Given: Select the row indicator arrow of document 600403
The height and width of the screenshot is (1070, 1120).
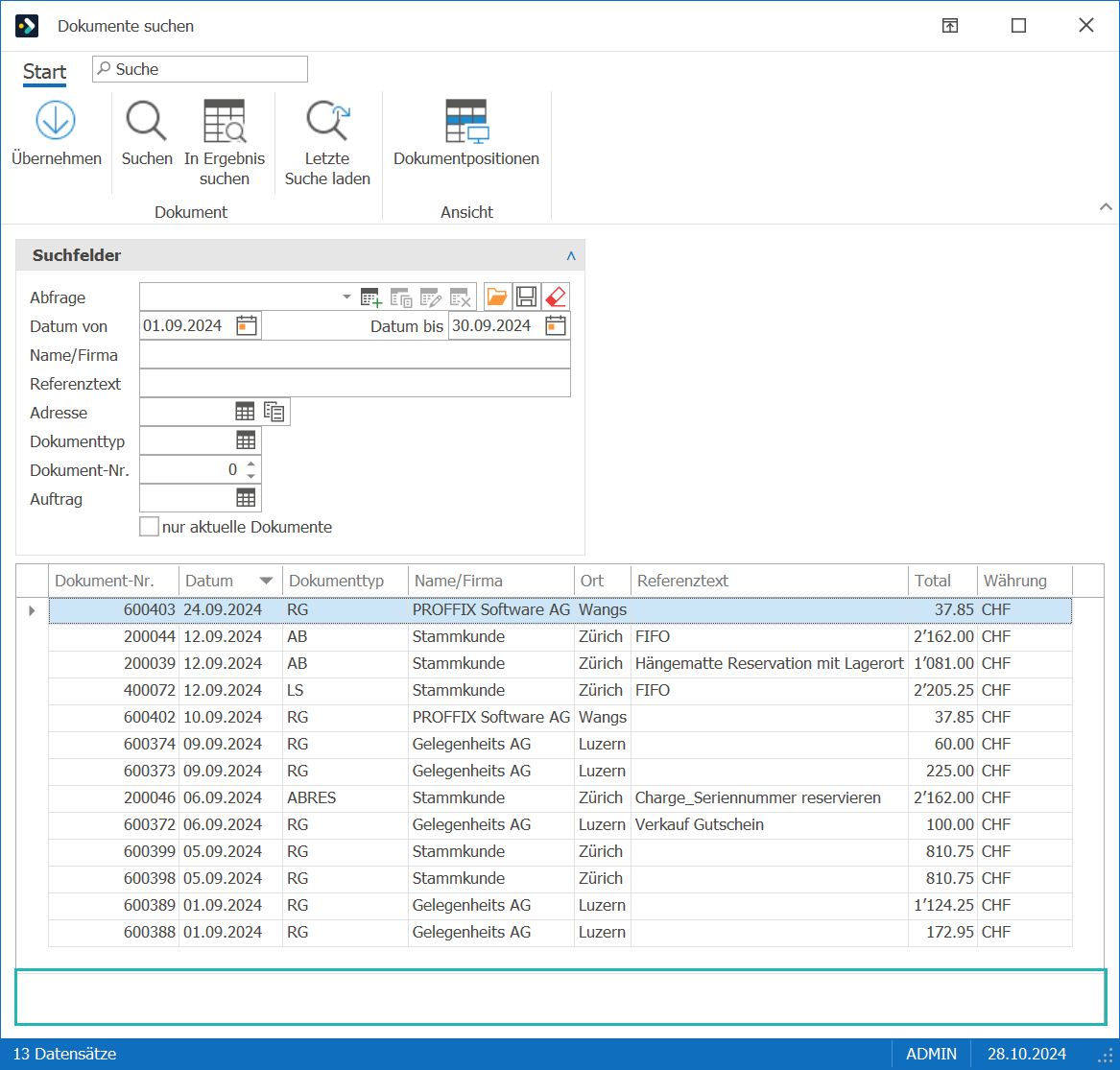Looking at the screenshot, I should click(32, 610).
